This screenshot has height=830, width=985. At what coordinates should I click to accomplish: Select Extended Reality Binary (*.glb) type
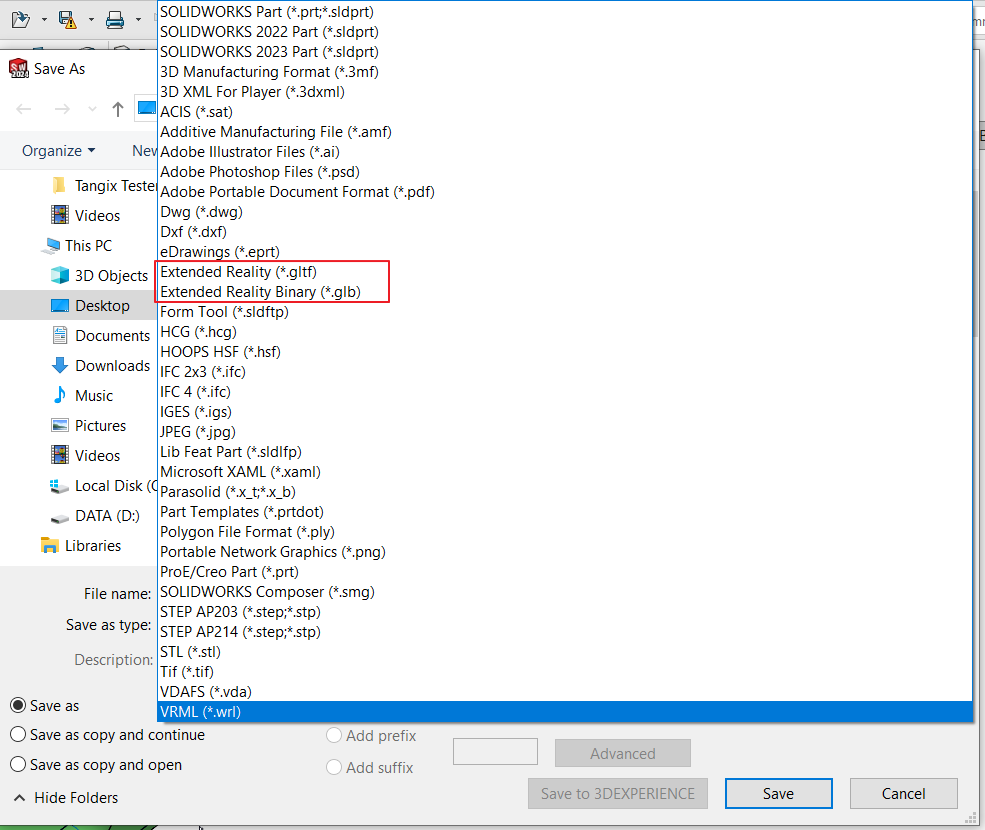pyautogui.click(x=564, y=292)
